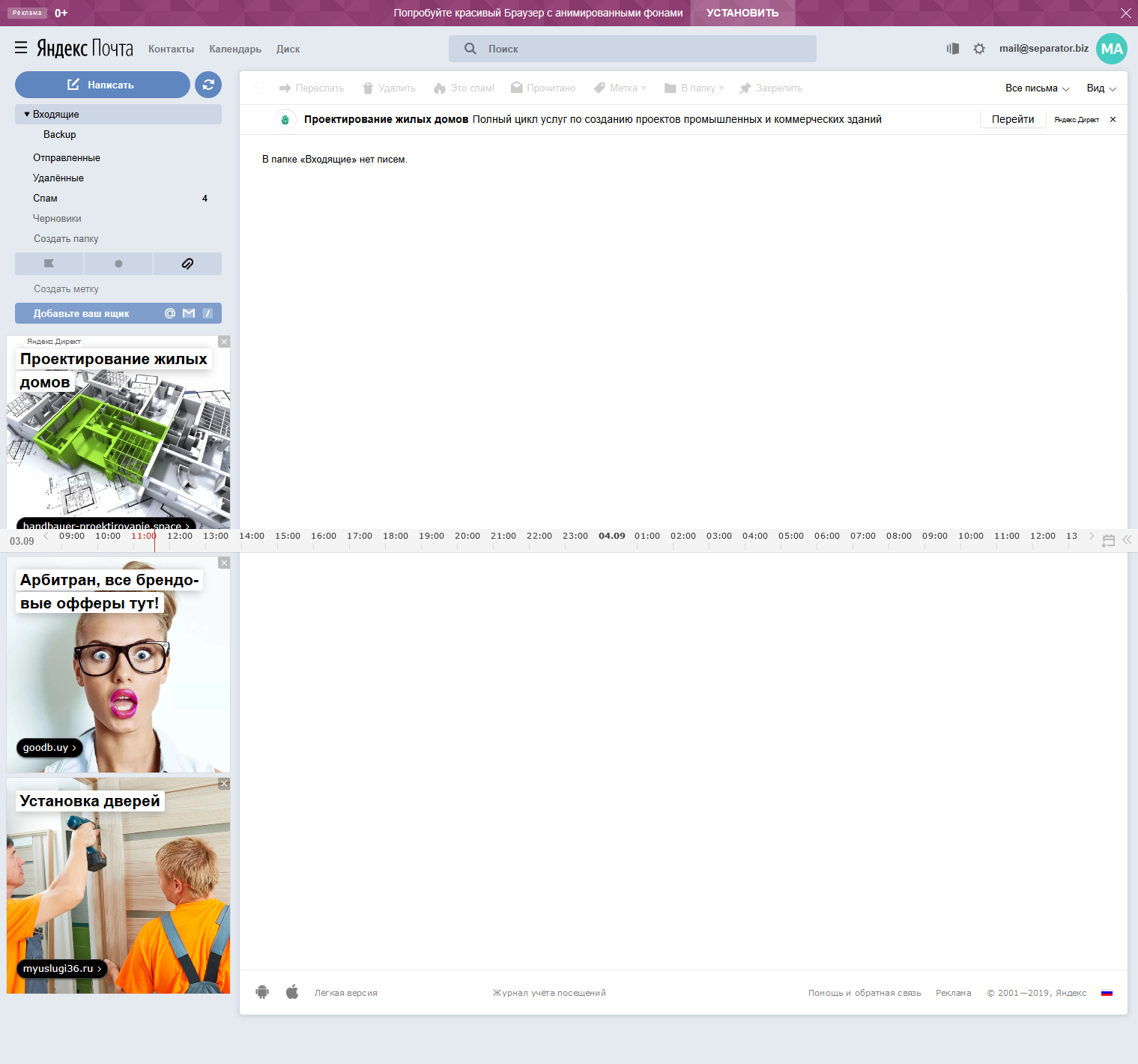This screenshot has height=1064, width=1138.
Task: Click the refresh mail button
Action: [208, 85]
